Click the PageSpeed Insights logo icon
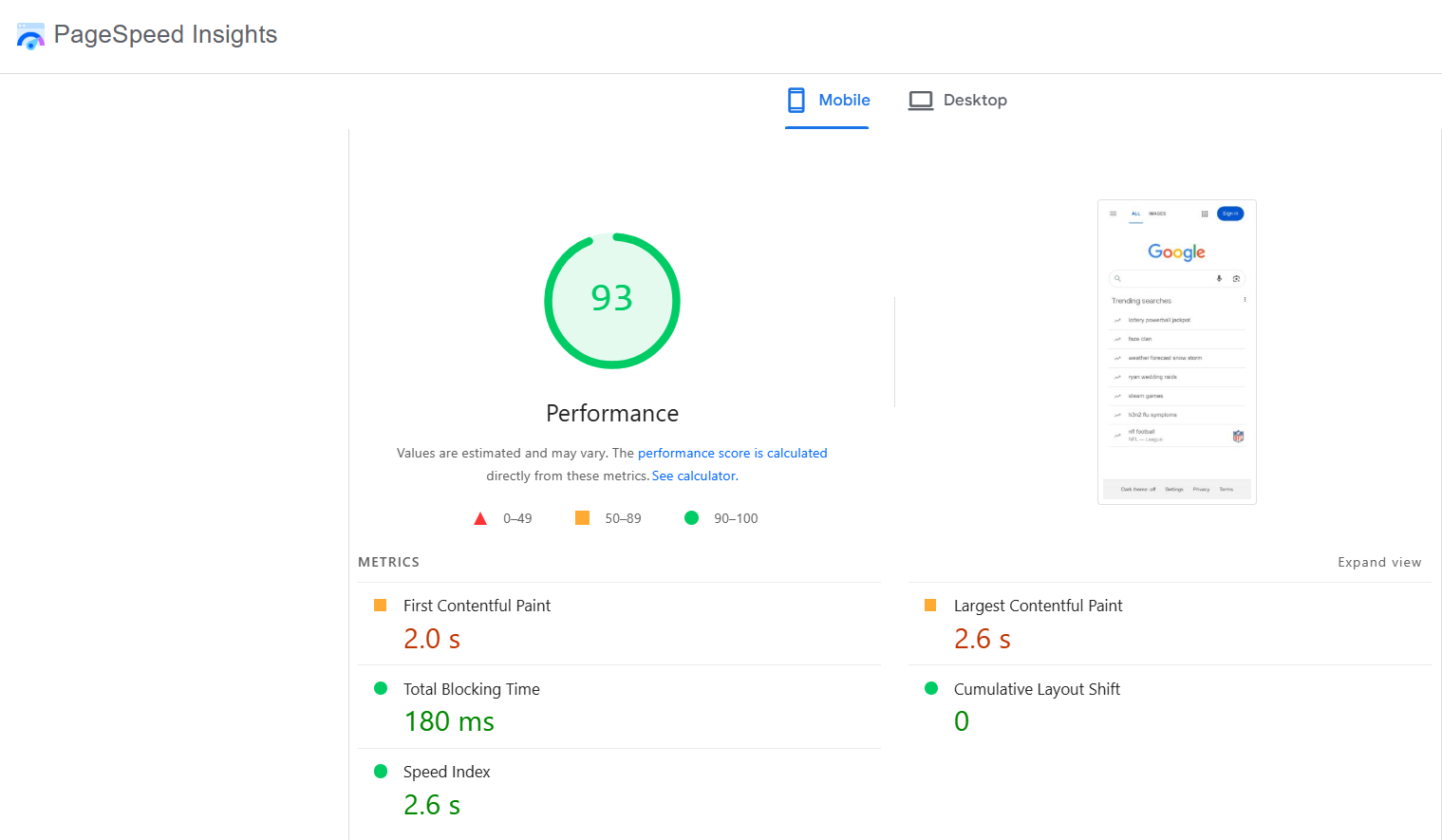This screenshot has height=840, width=1442. pos(30,36)
